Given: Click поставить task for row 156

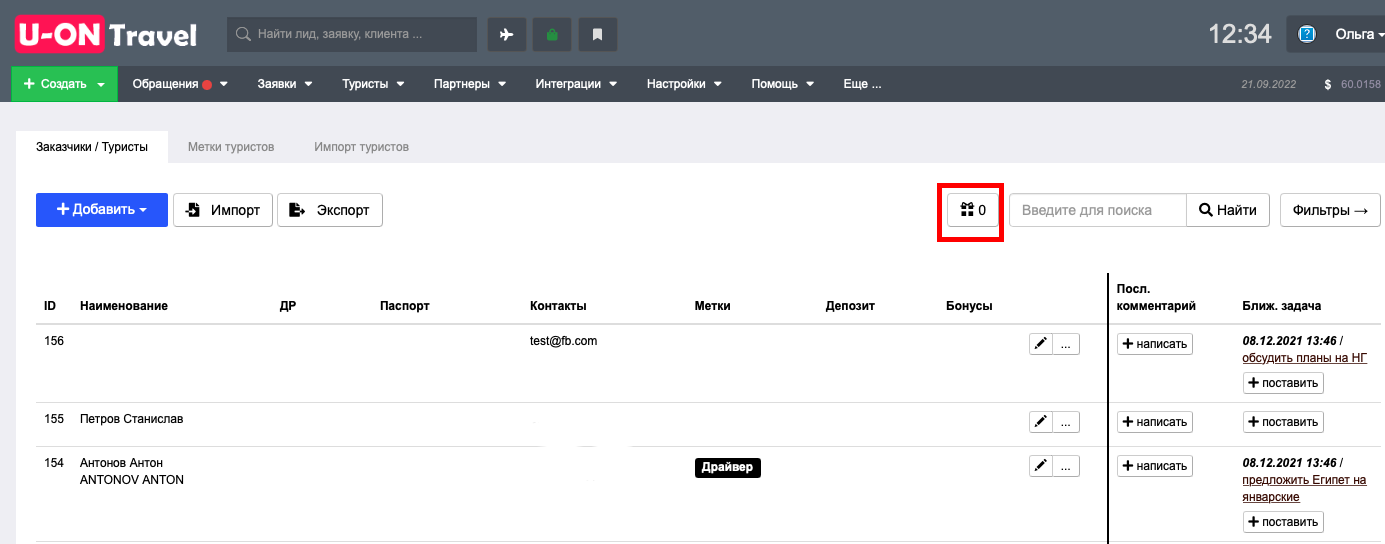Looking at the screenshot, I should [1283, 383].
